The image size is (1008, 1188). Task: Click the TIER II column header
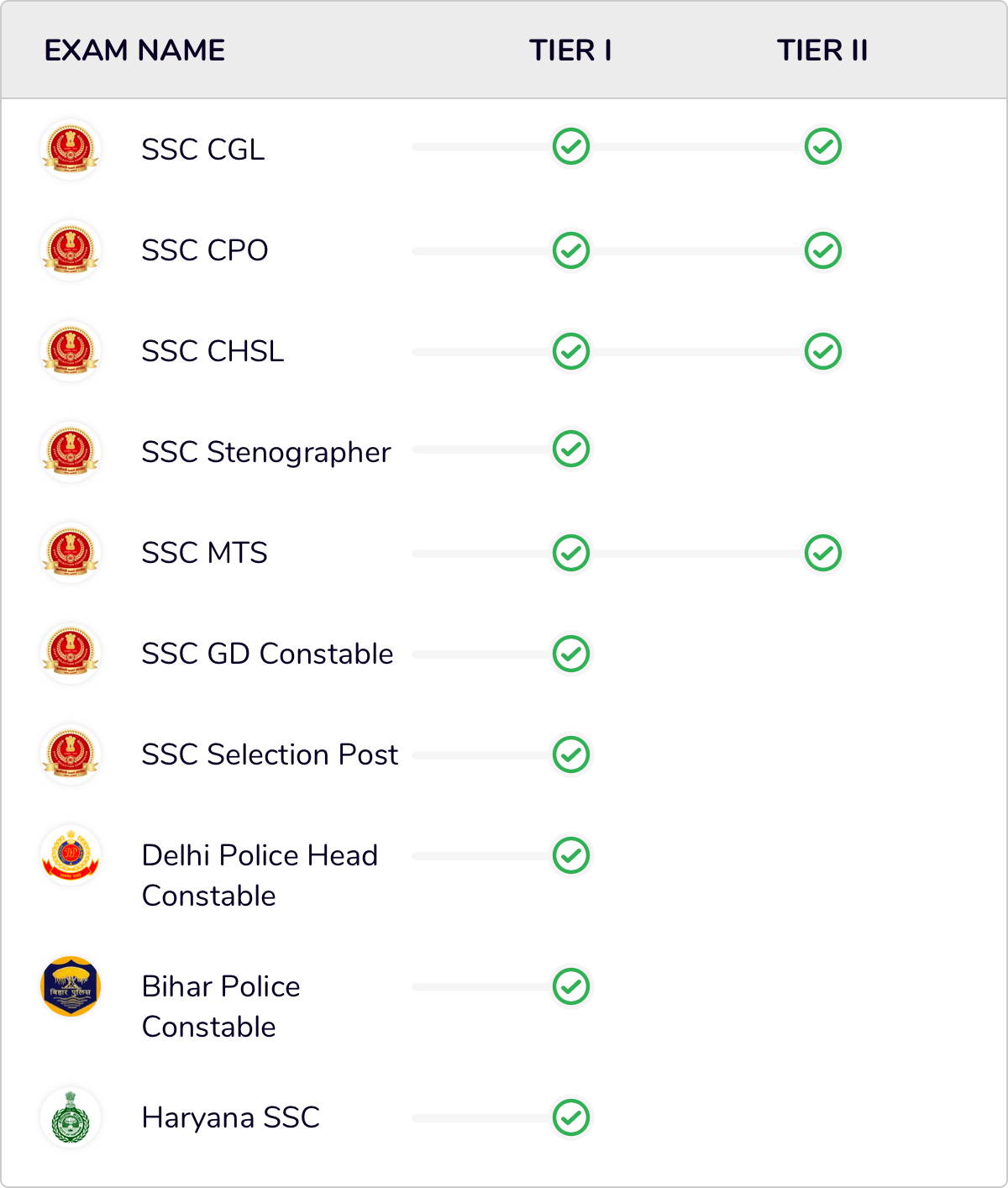pyautogui.click(x=822, y=50)
